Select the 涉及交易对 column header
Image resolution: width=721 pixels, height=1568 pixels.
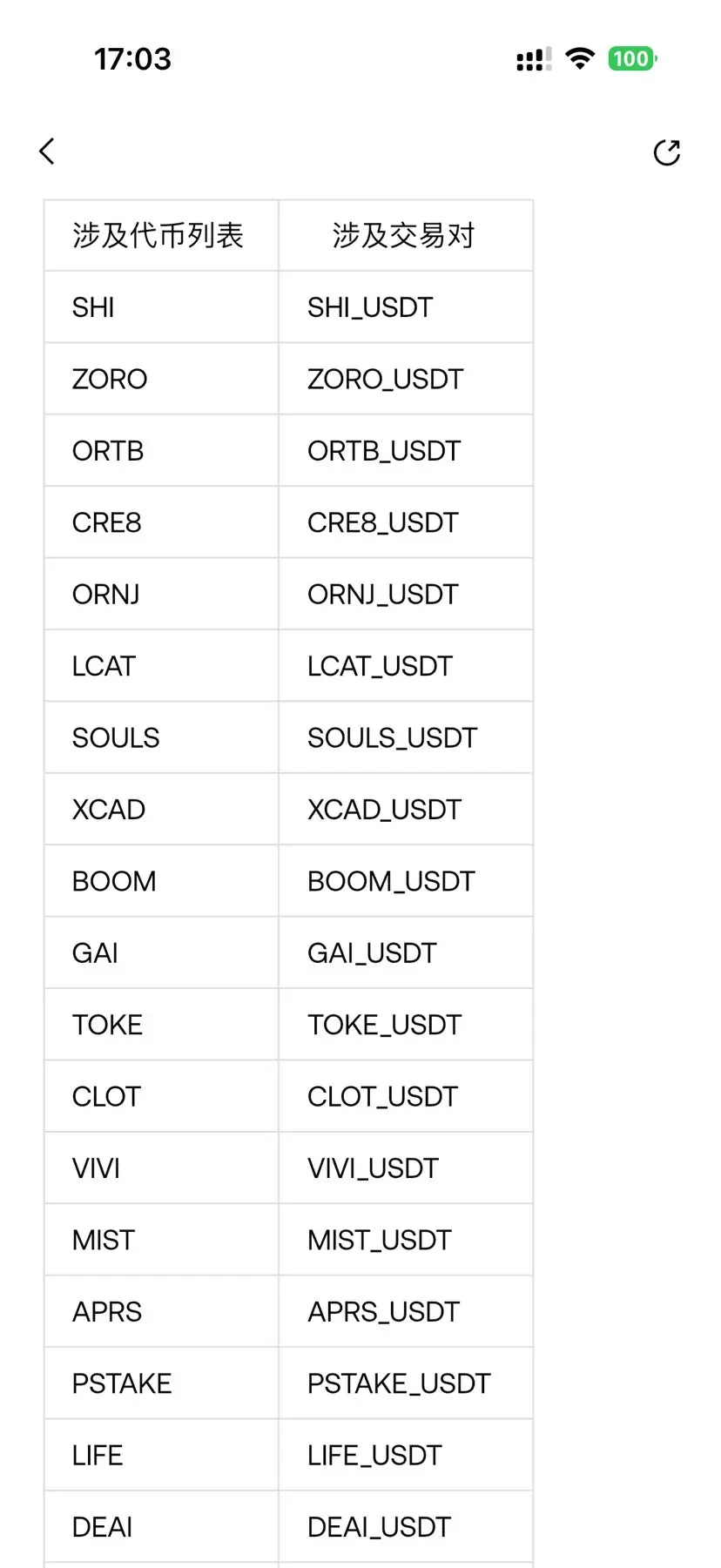click(406, 235)
